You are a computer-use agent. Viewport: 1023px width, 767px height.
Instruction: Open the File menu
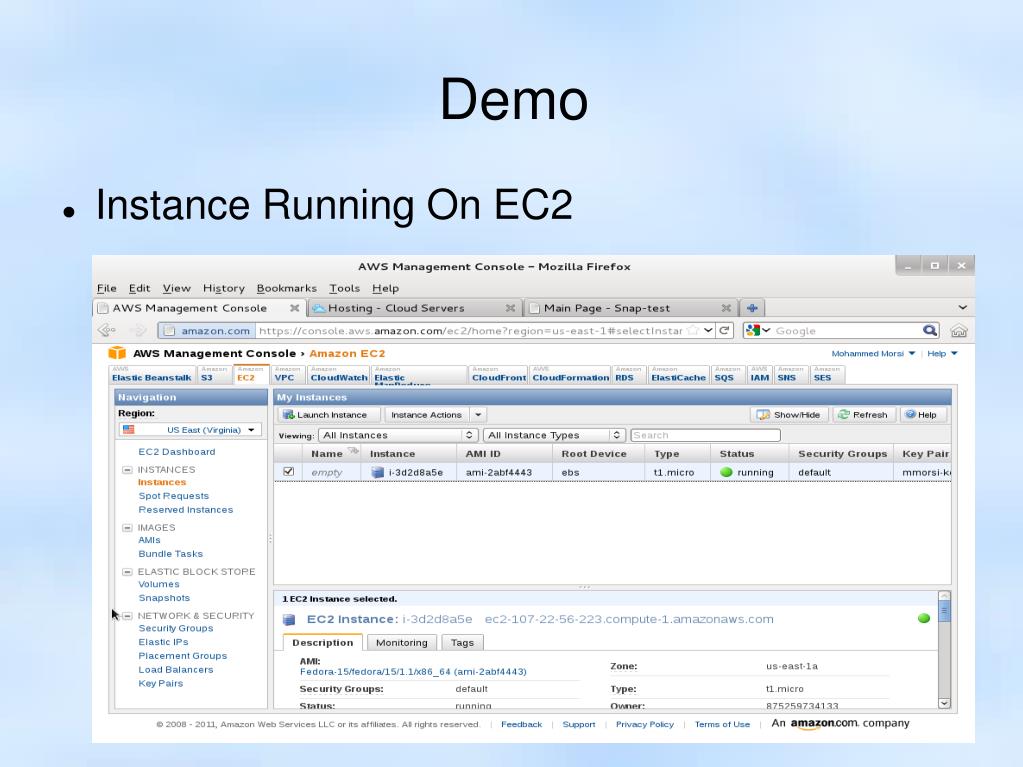[106, 288]
